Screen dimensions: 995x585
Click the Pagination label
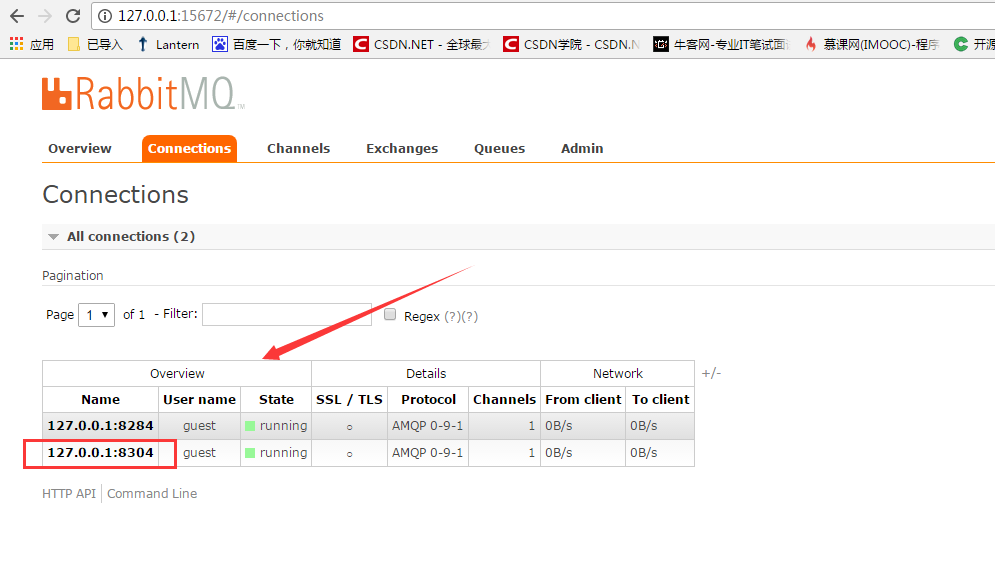click(72, 275)
